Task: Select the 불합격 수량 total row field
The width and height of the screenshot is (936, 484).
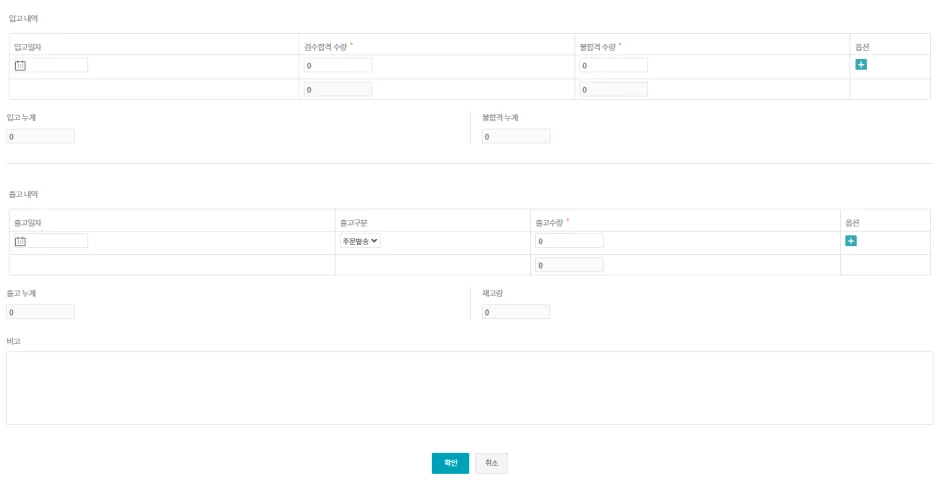Action: tap(613, 90)
